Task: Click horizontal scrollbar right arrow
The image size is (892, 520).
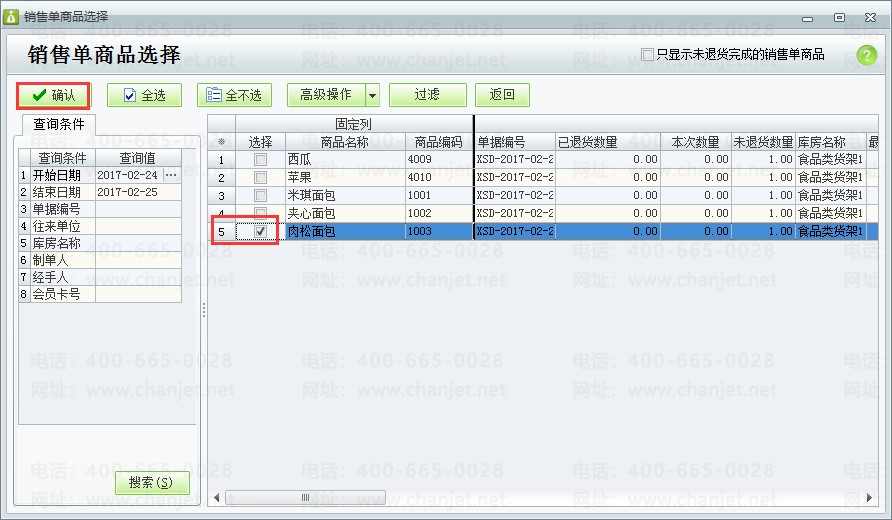Action: (869, 497)
